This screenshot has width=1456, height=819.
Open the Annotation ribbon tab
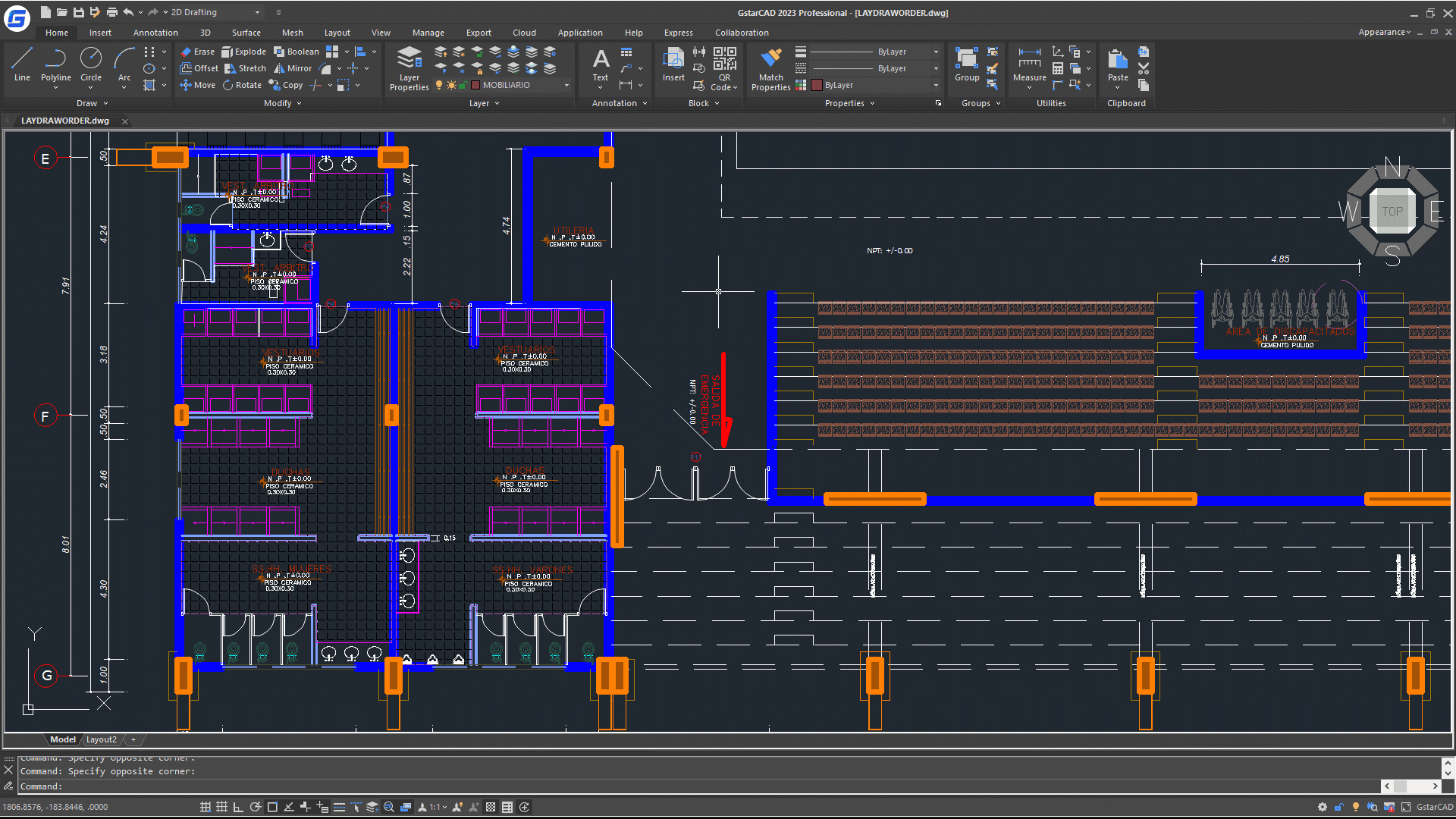click(x=155, y=33)
